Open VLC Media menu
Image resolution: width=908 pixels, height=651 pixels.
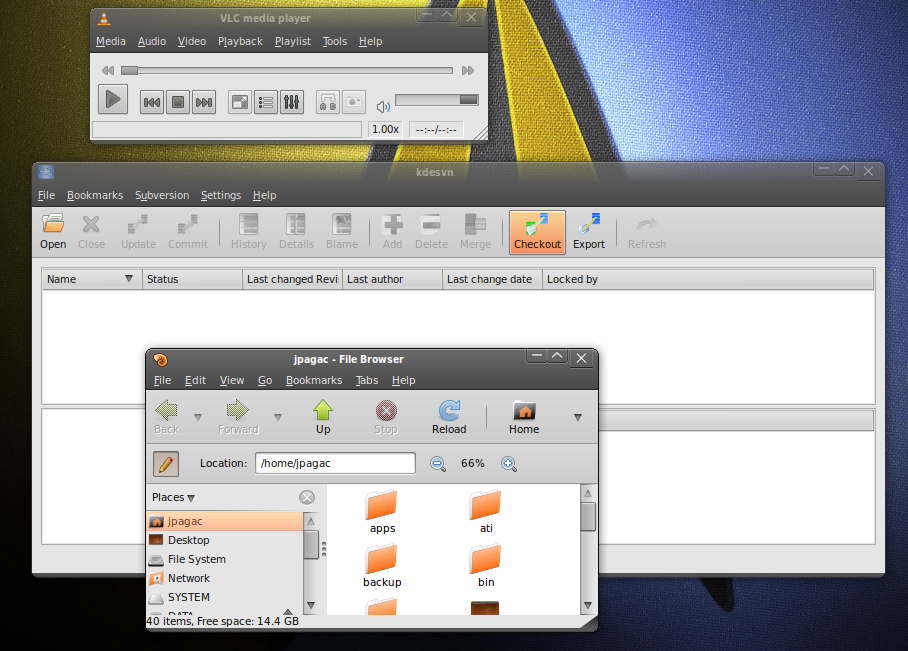(111, 41)
